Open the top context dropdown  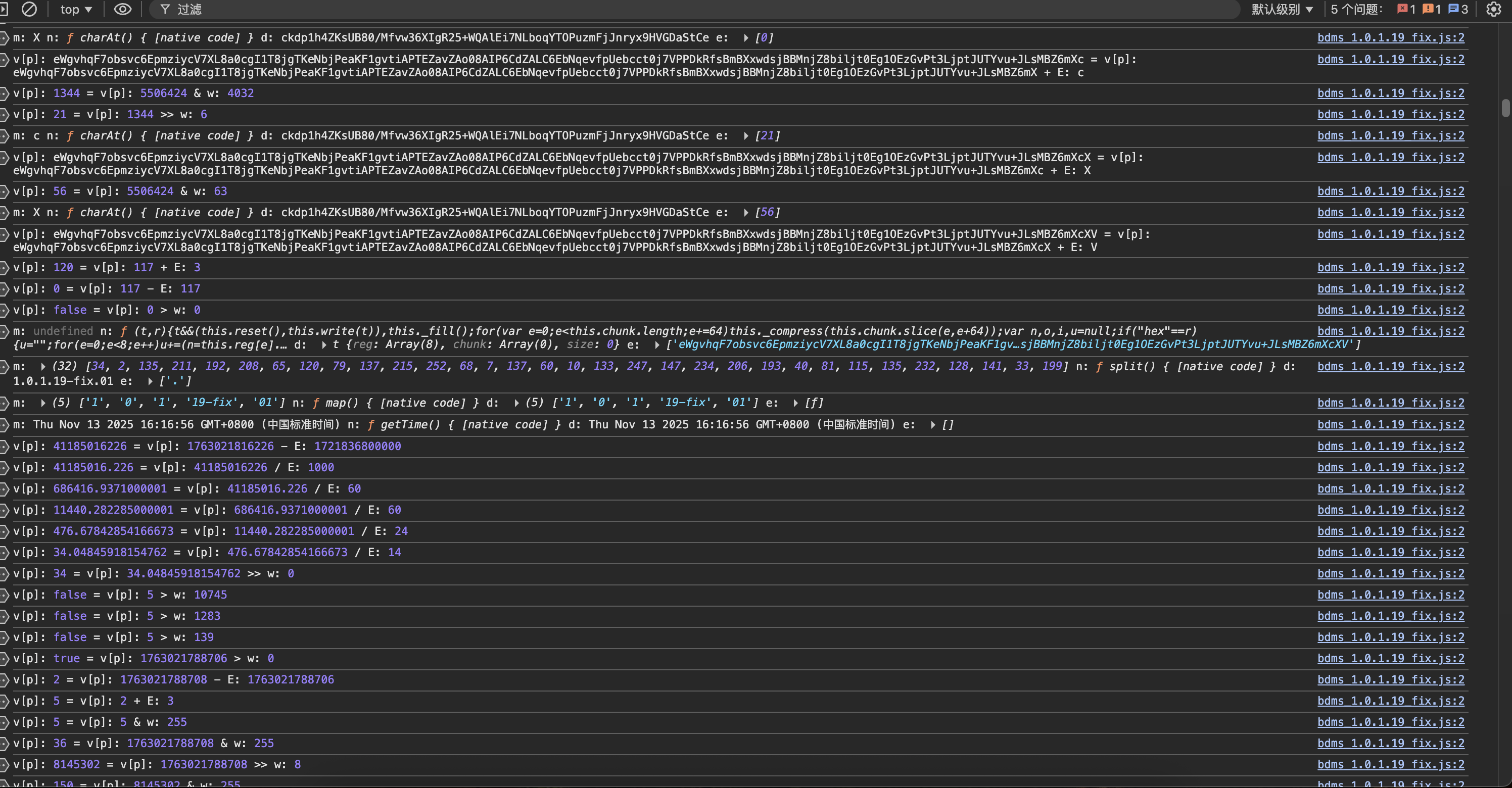(x=76, y=10)
